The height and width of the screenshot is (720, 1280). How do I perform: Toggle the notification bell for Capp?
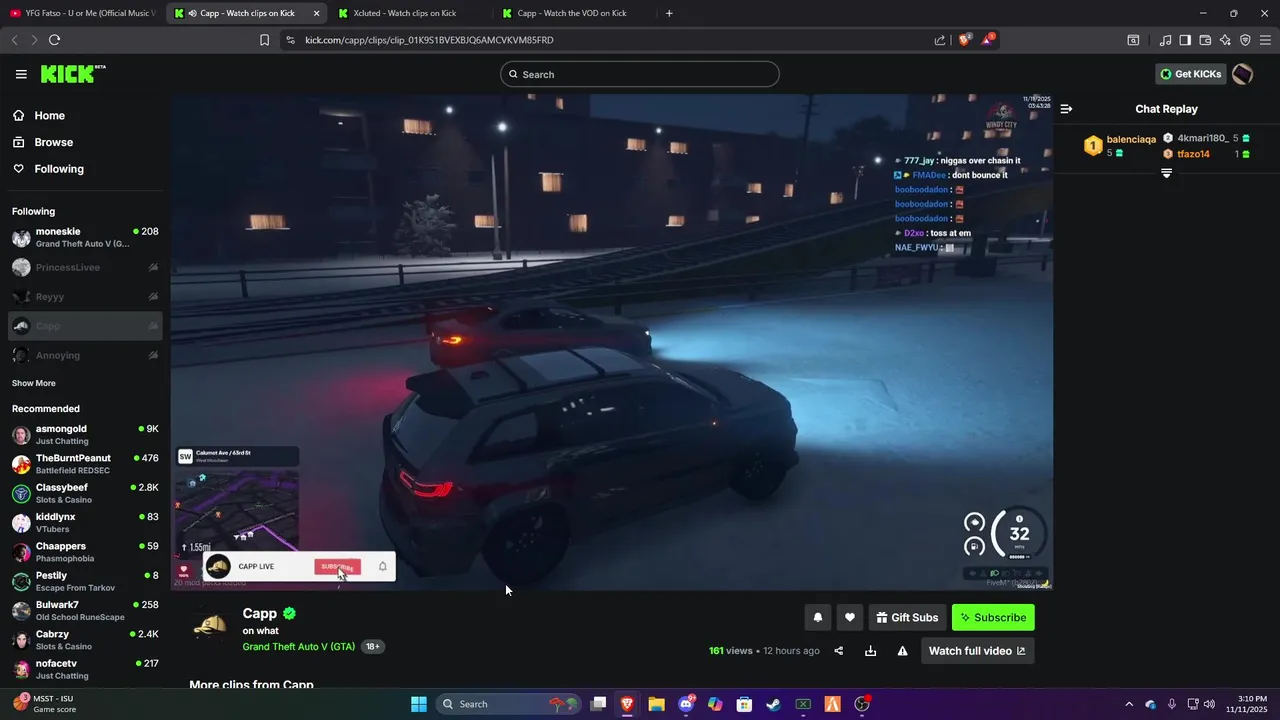tap(817, 618)
